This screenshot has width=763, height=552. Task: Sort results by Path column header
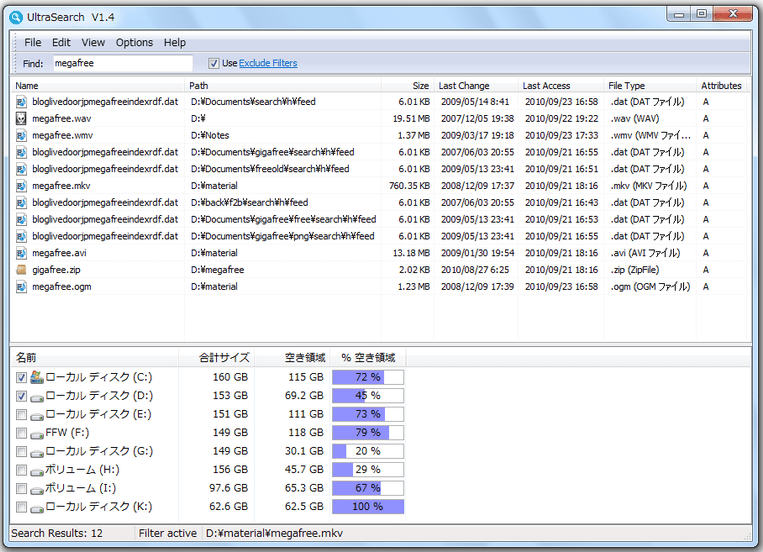pyautogui.click(x=283, y=86)
